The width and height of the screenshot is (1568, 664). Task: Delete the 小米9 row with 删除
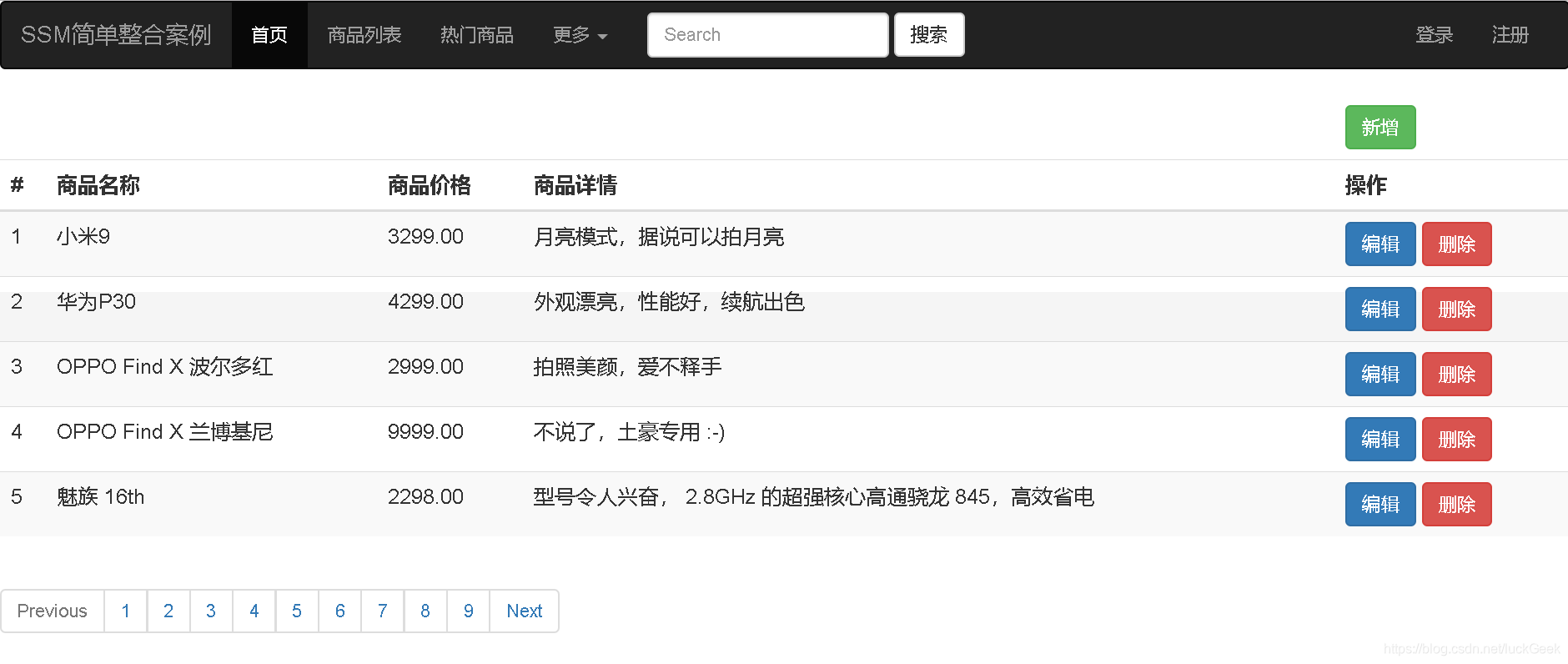point(1457,244)
